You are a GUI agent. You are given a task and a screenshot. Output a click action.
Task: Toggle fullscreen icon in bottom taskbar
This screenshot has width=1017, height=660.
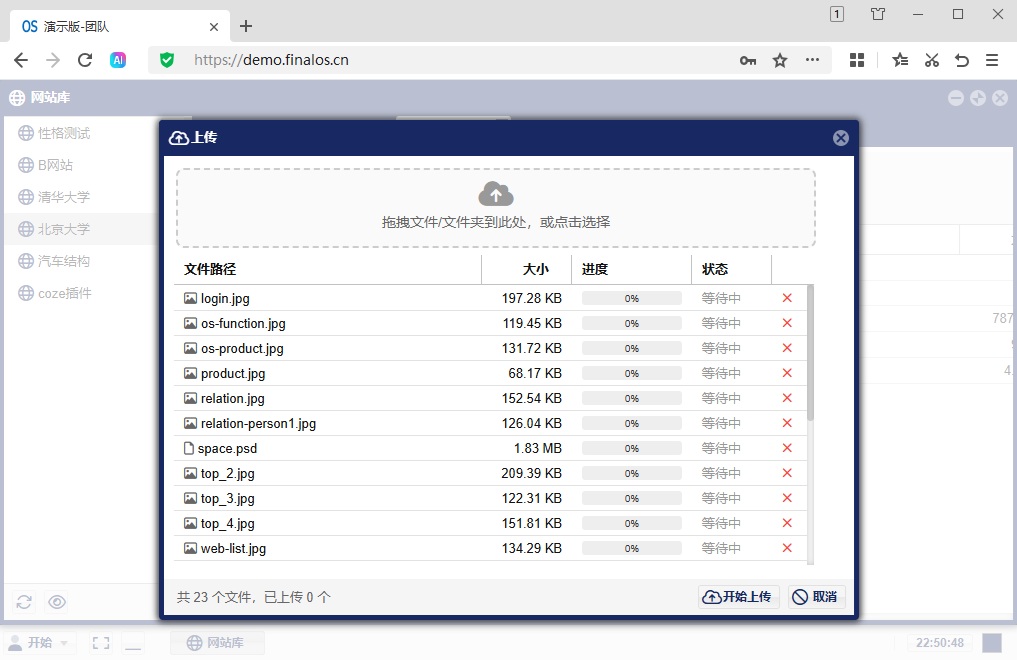coord(101,642)
